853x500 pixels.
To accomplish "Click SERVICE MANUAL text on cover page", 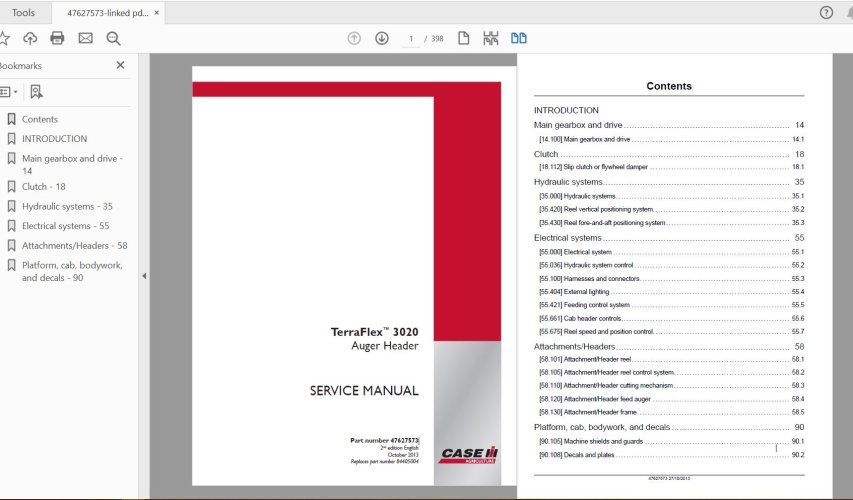I will click(x=364, y=391).
